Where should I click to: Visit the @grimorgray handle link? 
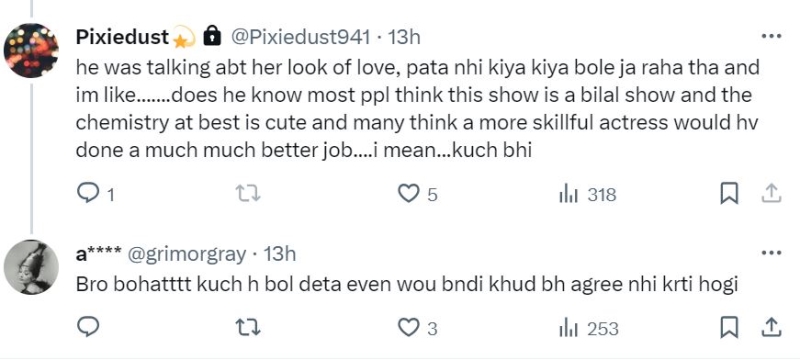186,253
